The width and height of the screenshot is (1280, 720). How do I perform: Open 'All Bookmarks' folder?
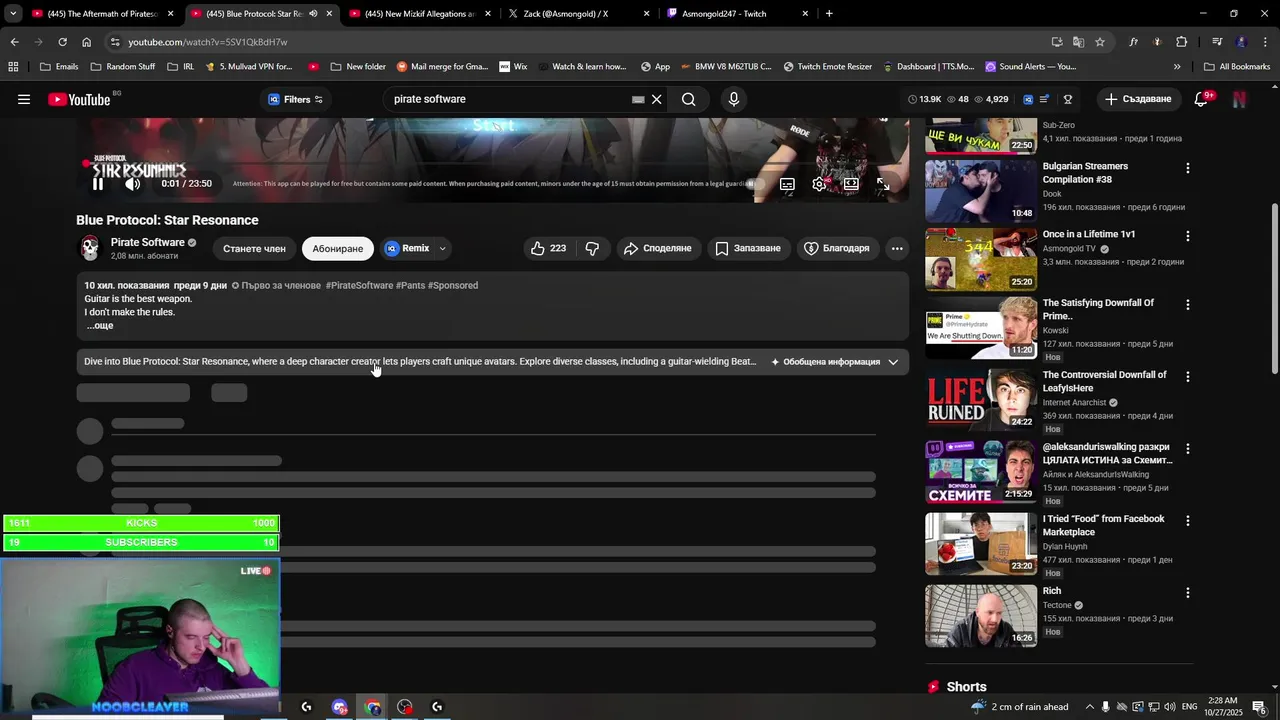coord(1237,67)
